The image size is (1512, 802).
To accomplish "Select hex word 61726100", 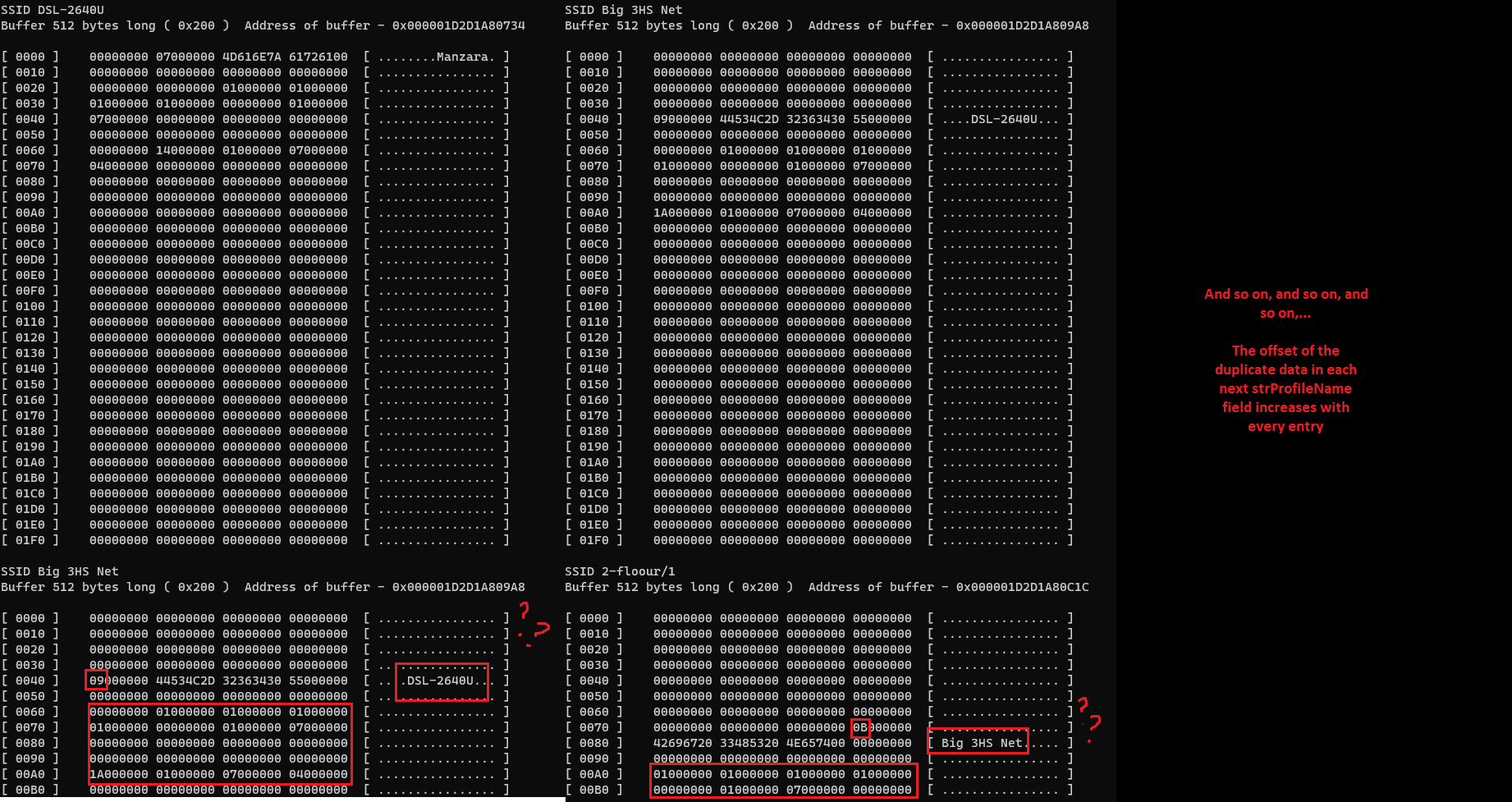I will tap(318, 57).
